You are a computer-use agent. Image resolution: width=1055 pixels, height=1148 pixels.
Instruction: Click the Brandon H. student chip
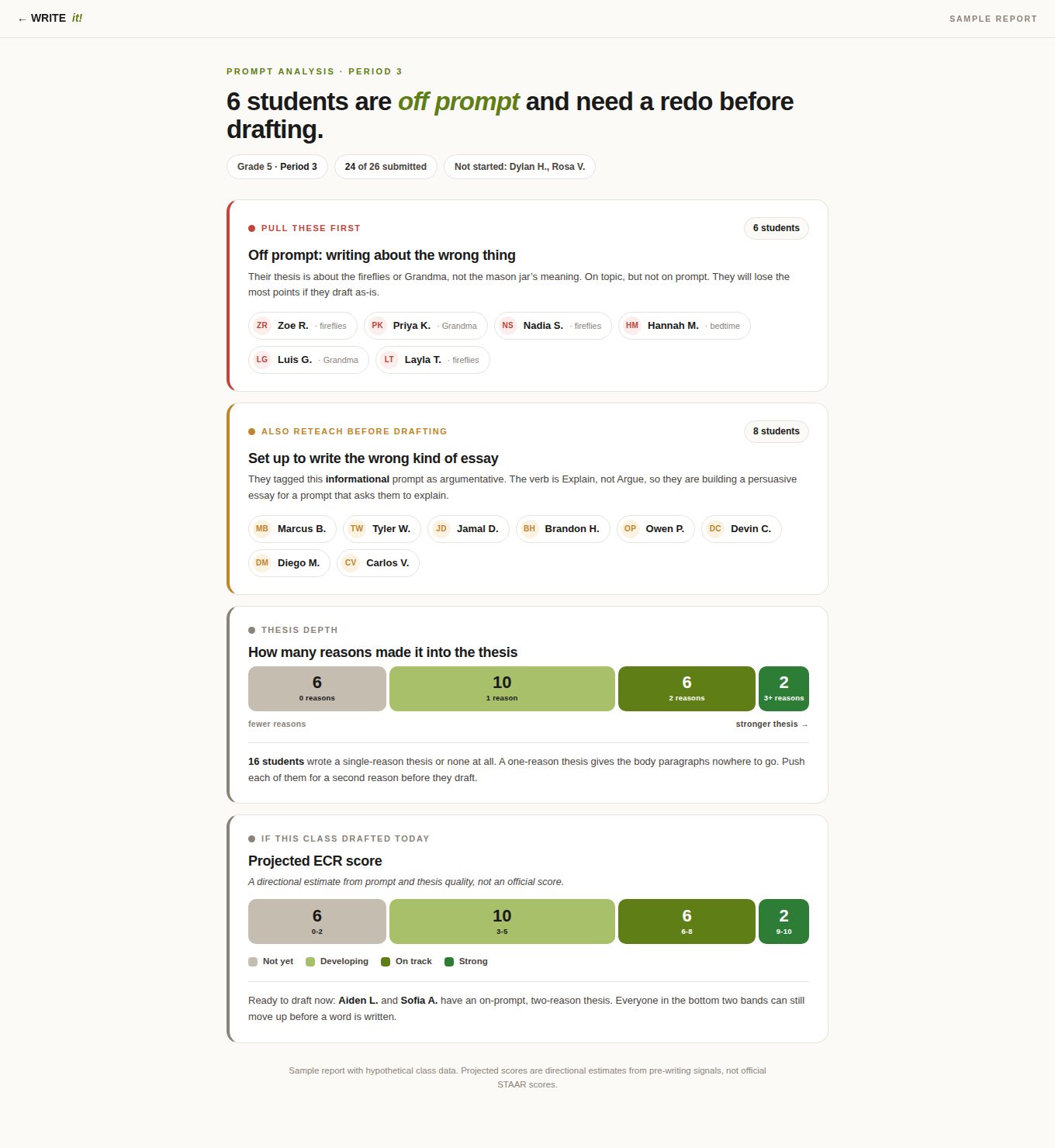[563, 529]
